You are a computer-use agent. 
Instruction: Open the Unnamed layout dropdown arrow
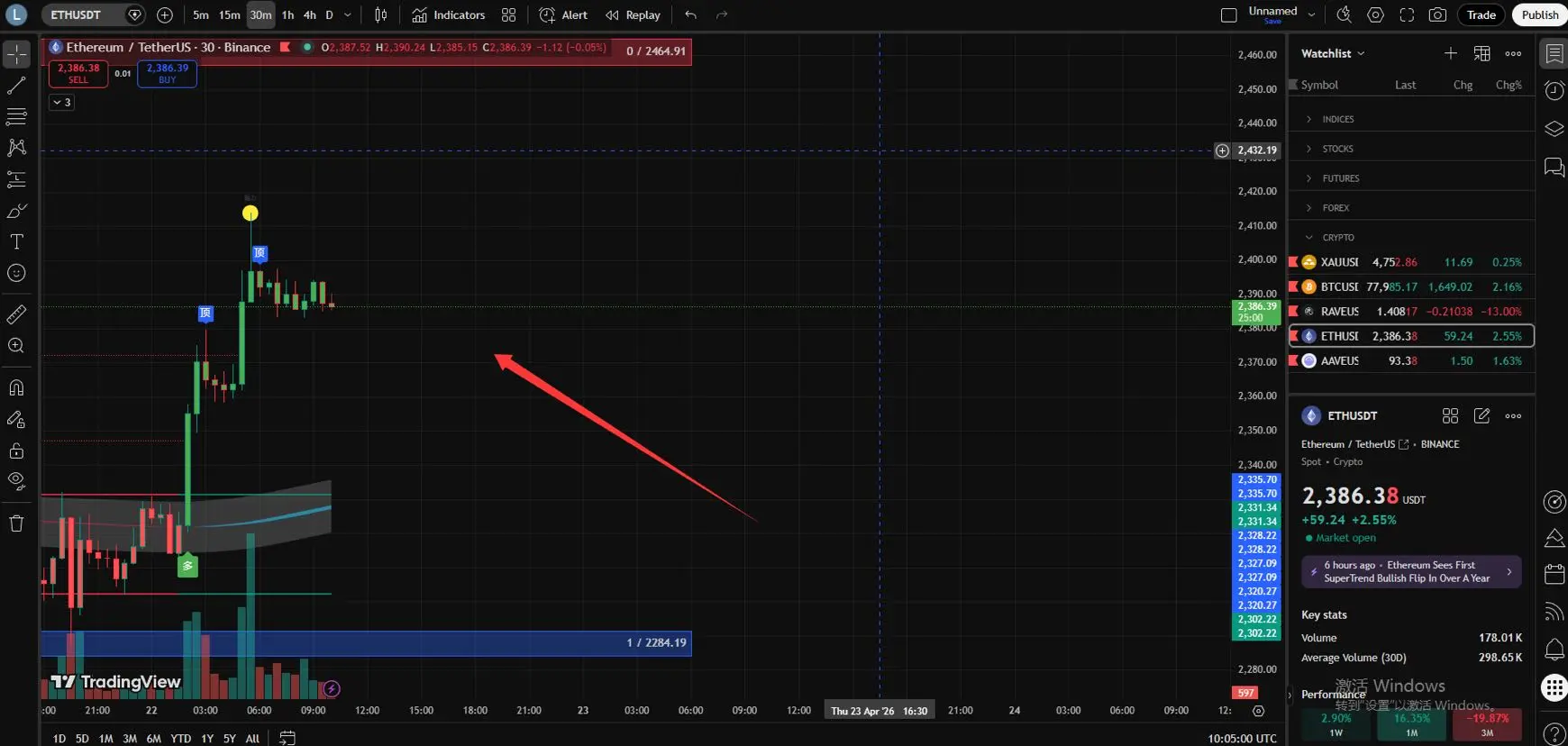click(1311, 15)
